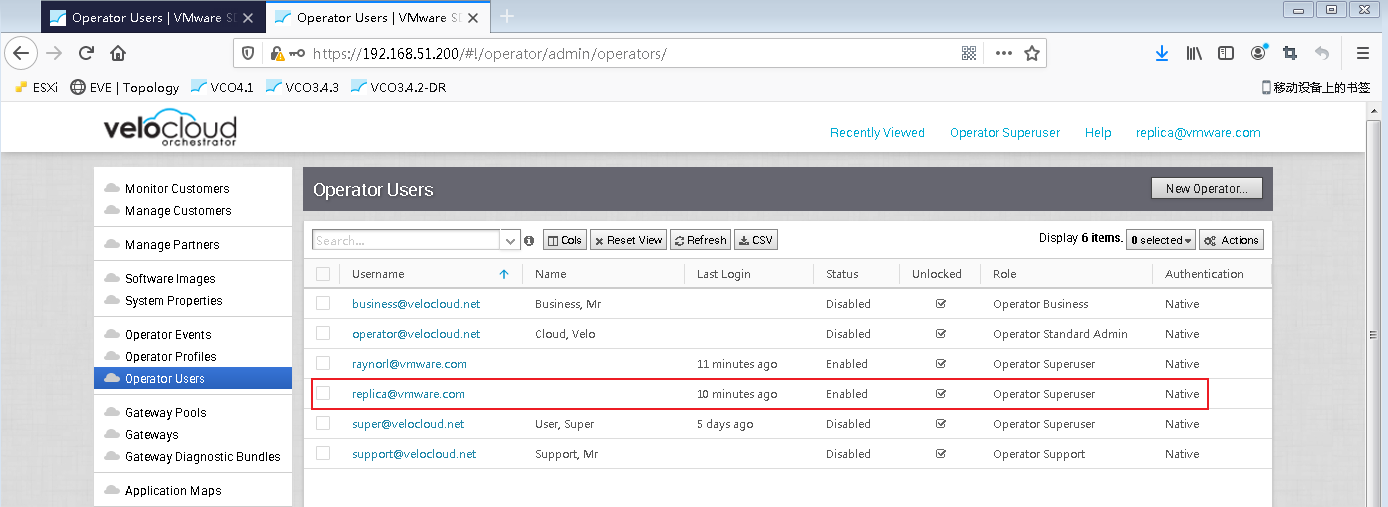The width and height of the screenshot is (1388, 507).
Task: Reload the page with the refresh icon
Action: (86, 53)
